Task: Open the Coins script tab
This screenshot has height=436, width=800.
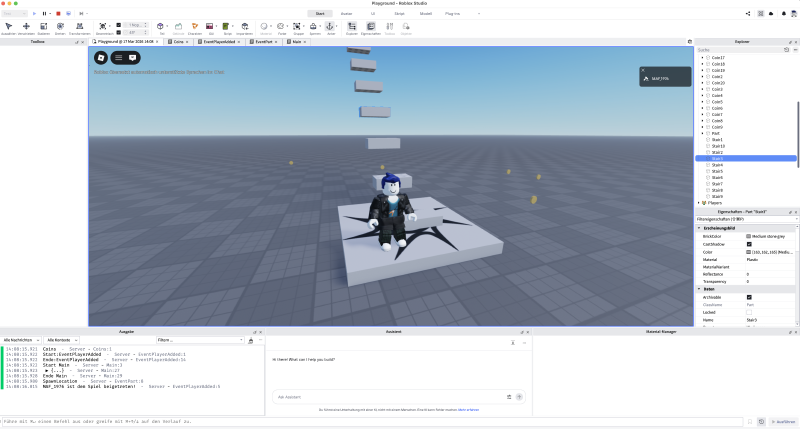Action: (178, 42)
